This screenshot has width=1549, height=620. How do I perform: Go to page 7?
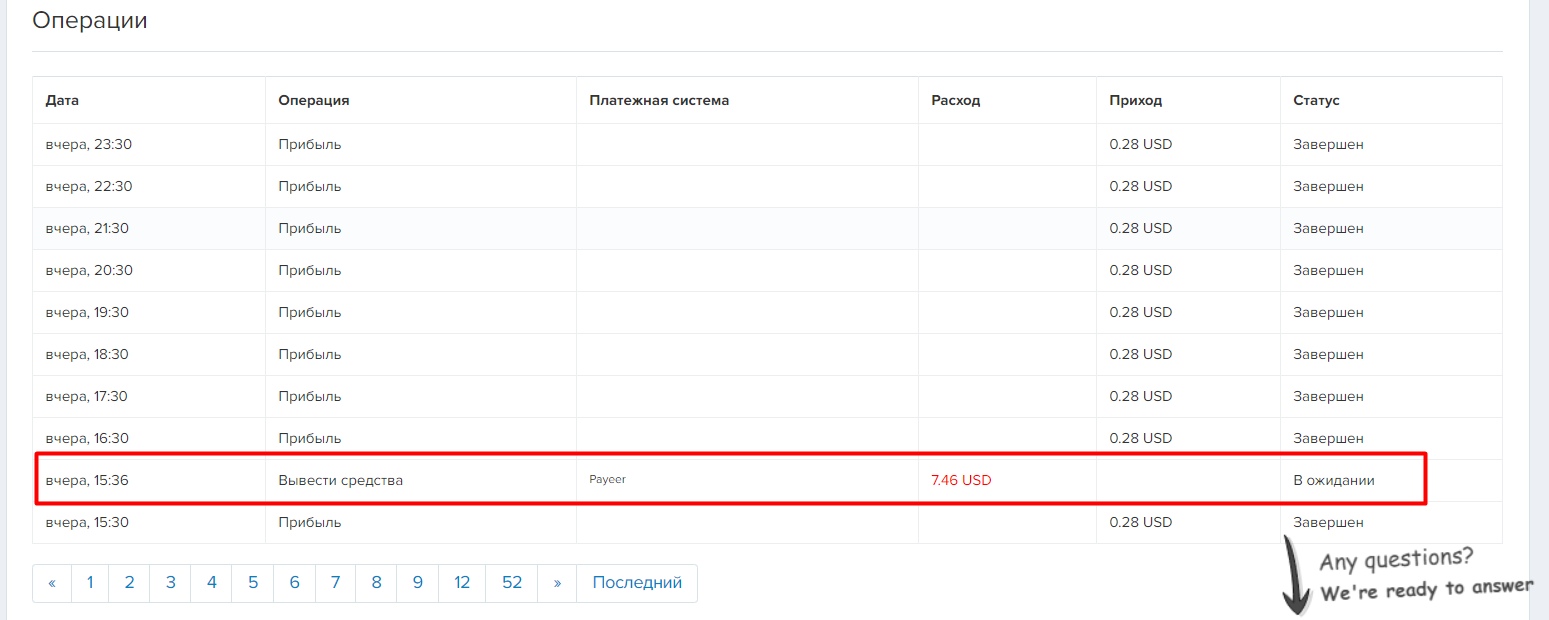(x=335, y=583)
